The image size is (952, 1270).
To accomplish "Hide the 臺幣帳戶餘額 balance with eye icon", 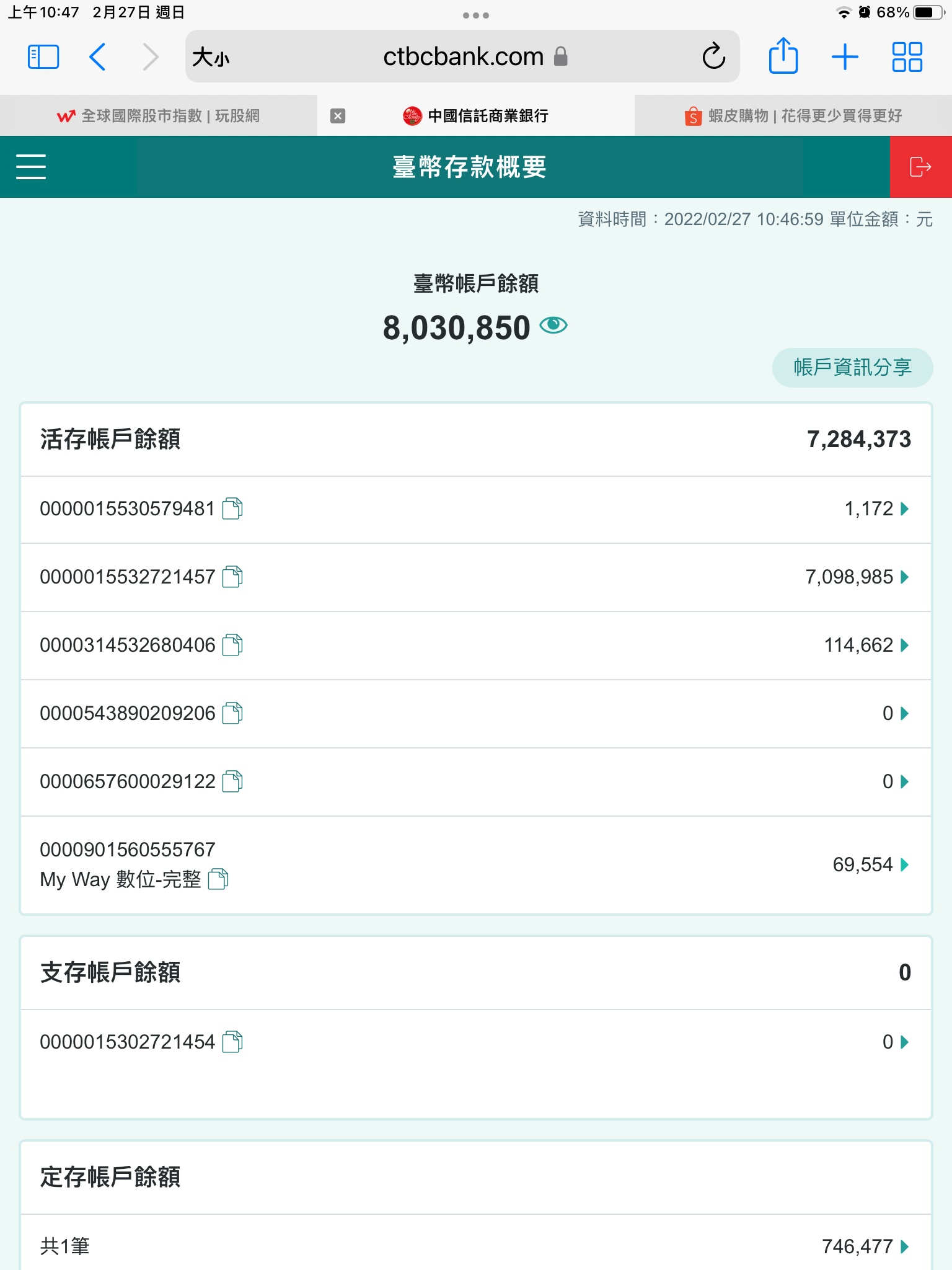I will click(553, 326).
